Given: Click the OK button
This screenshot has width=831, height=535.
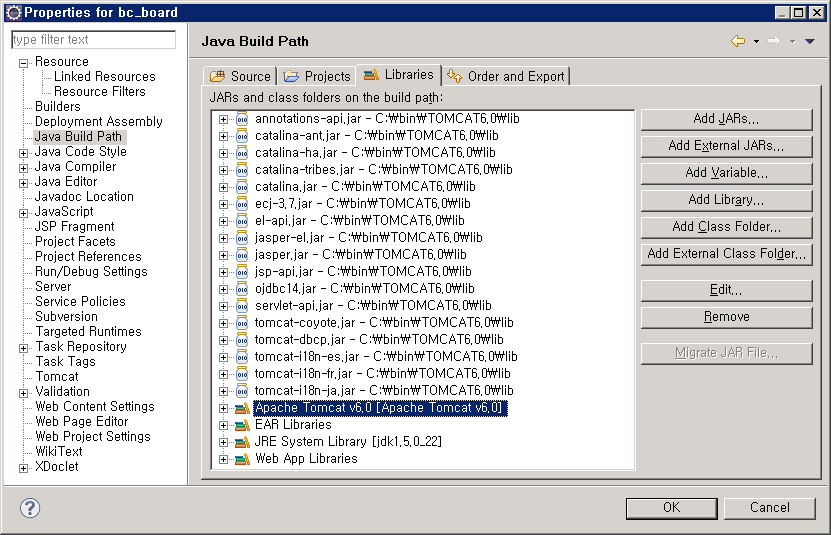Looking at the screenshot, I should 671,507.
